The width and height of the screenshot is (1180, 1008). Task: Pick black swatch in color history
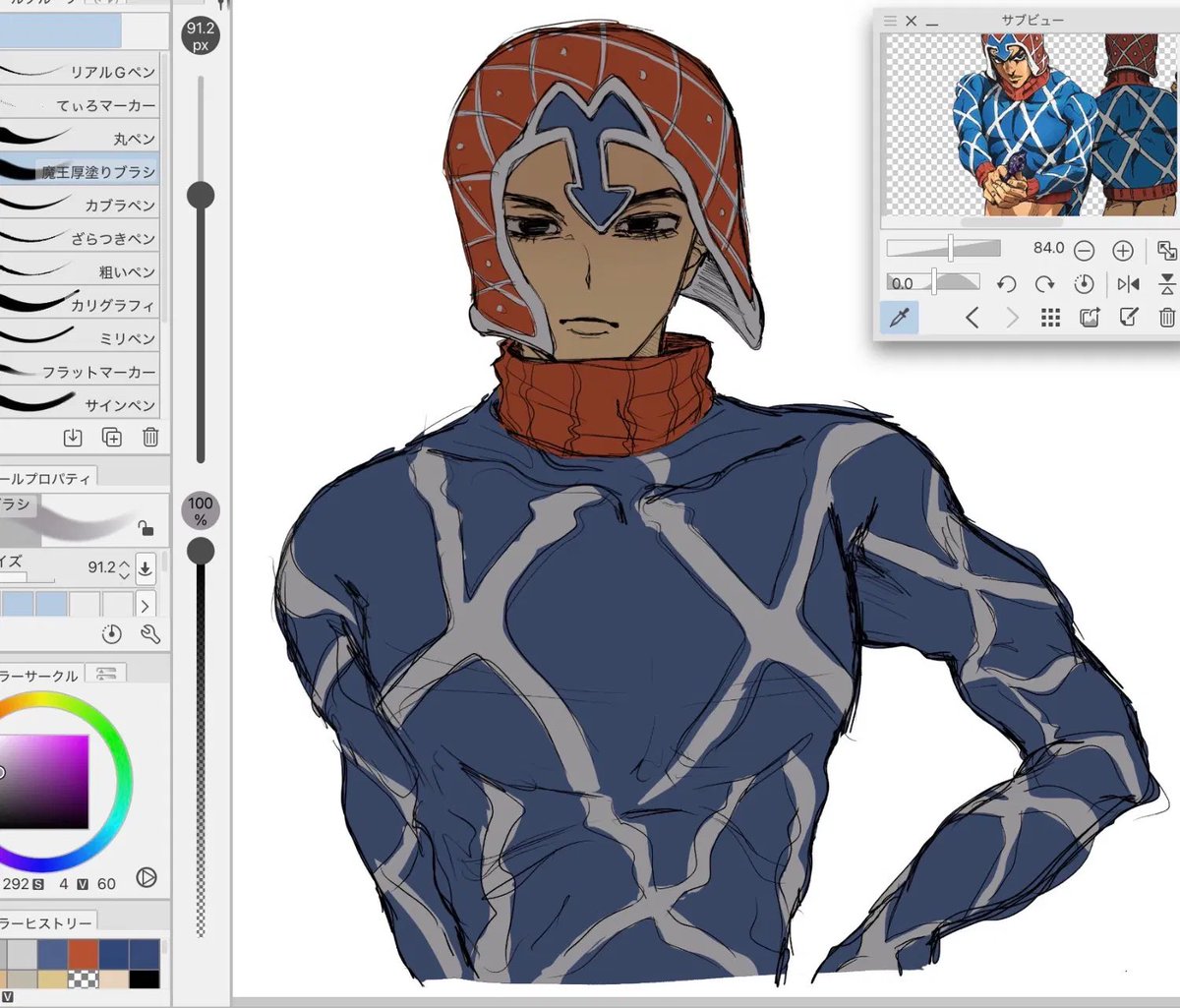click(144, 979)
